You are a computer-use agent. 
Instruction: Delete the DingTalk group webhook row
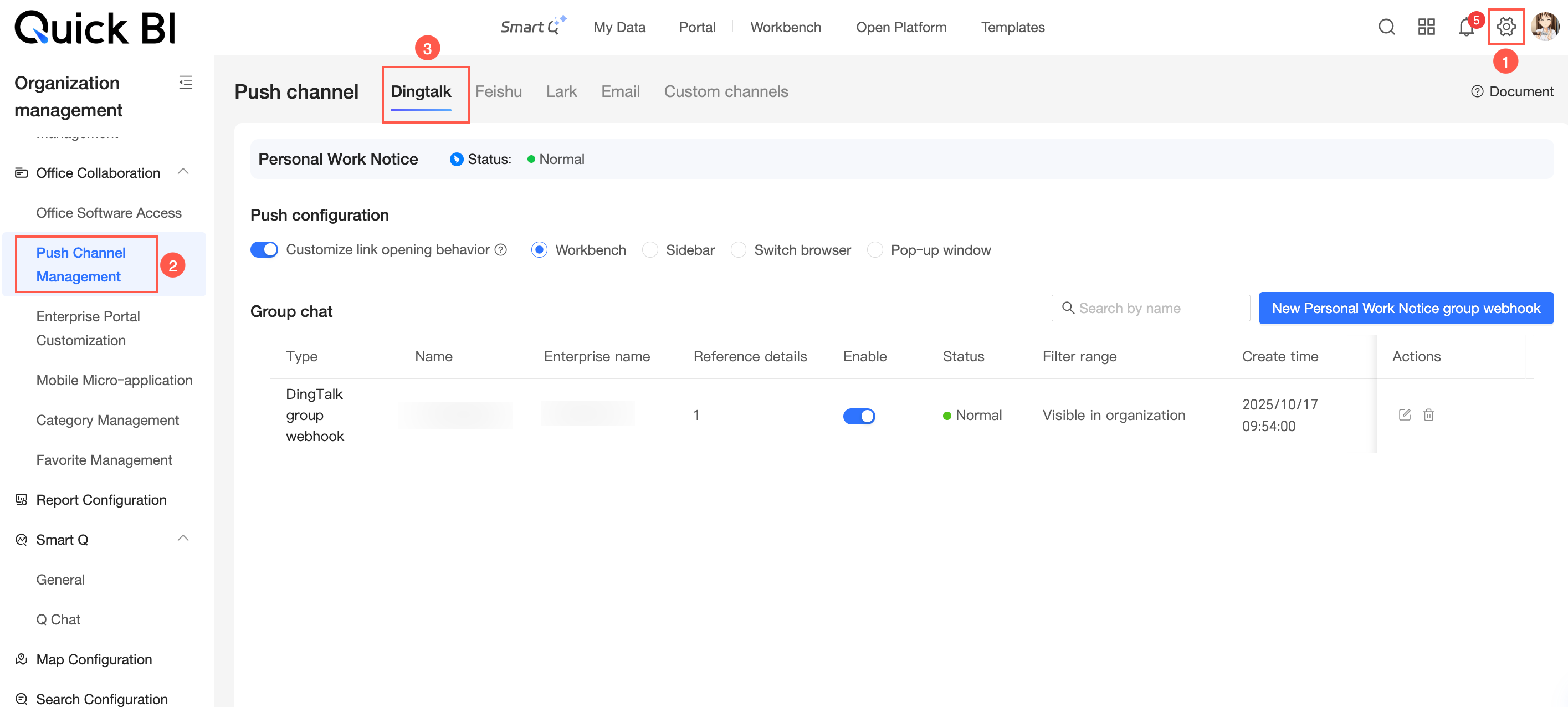pos(1428,416)
